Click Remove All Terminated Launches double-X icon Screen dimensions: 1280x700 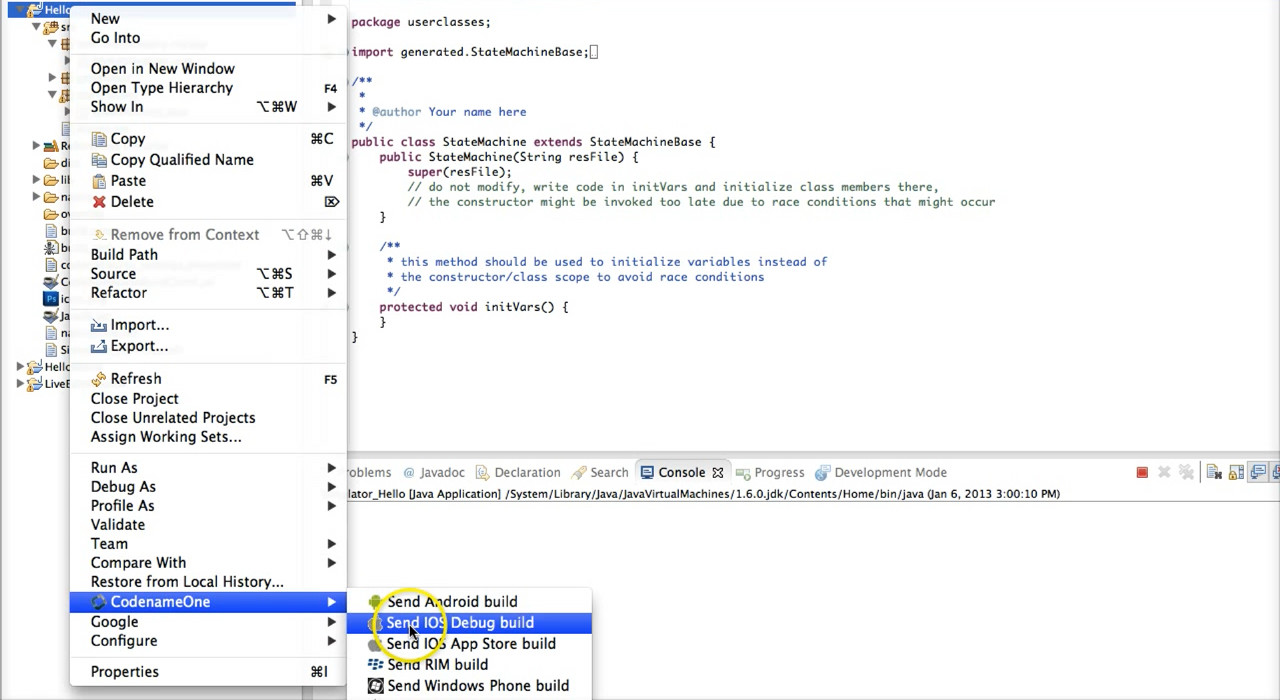pos(1186,473)
